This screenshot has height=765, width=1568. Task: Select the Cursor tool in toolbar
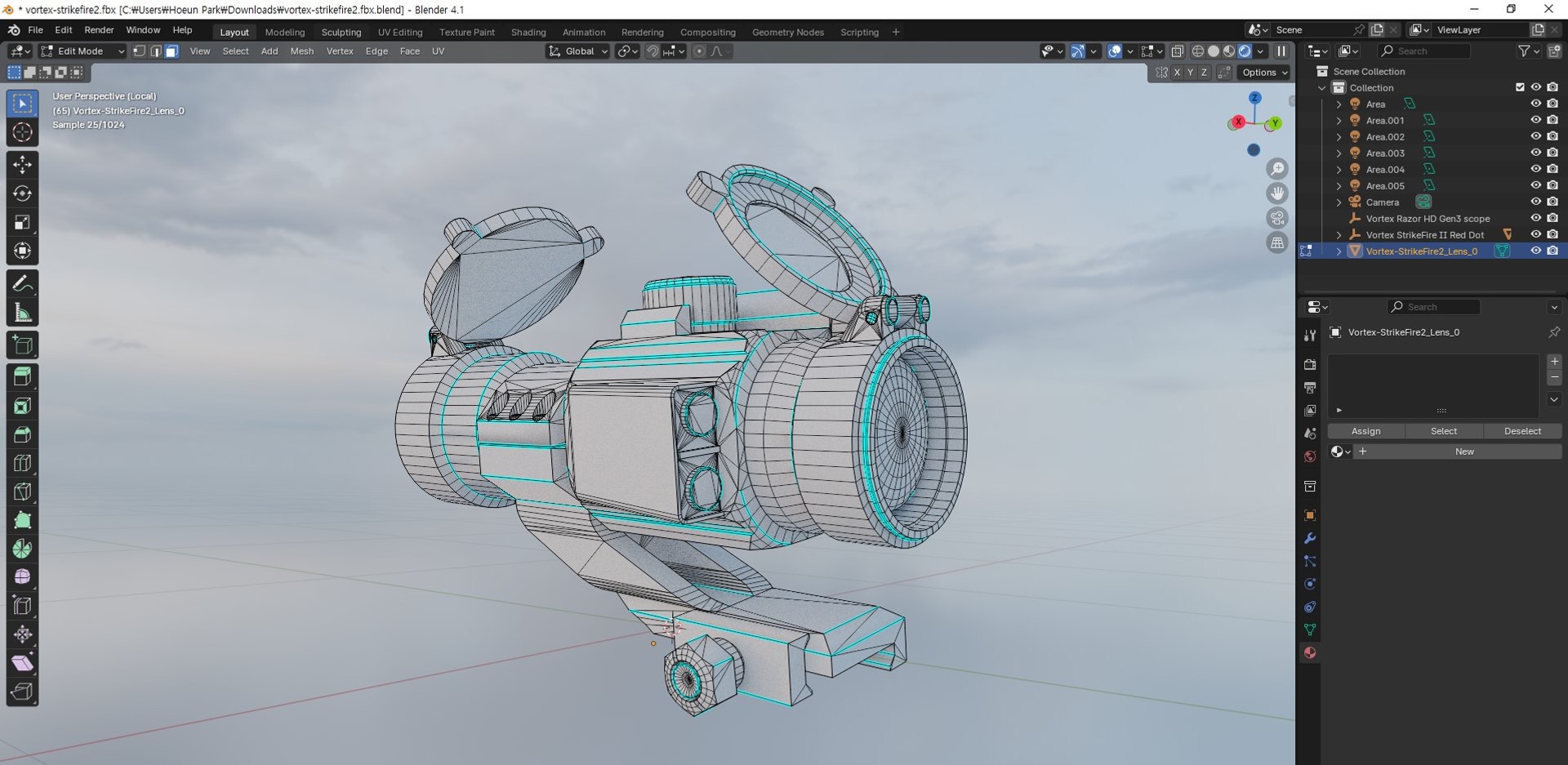pos(22,132)
